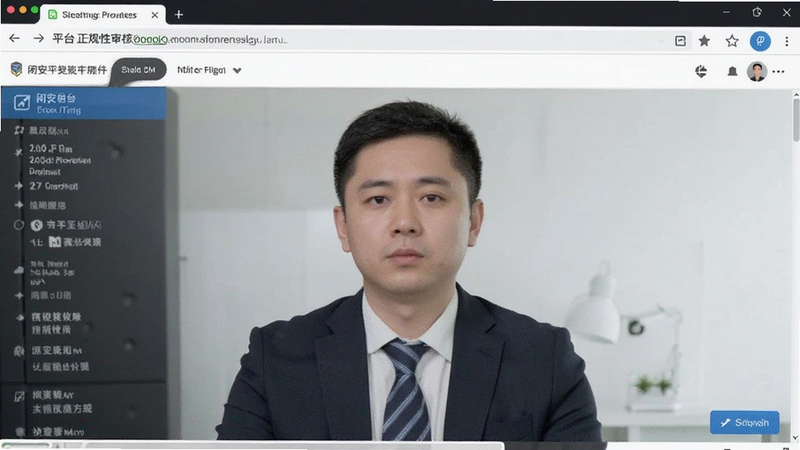Open the header ellipsis more options

[778, 72]
